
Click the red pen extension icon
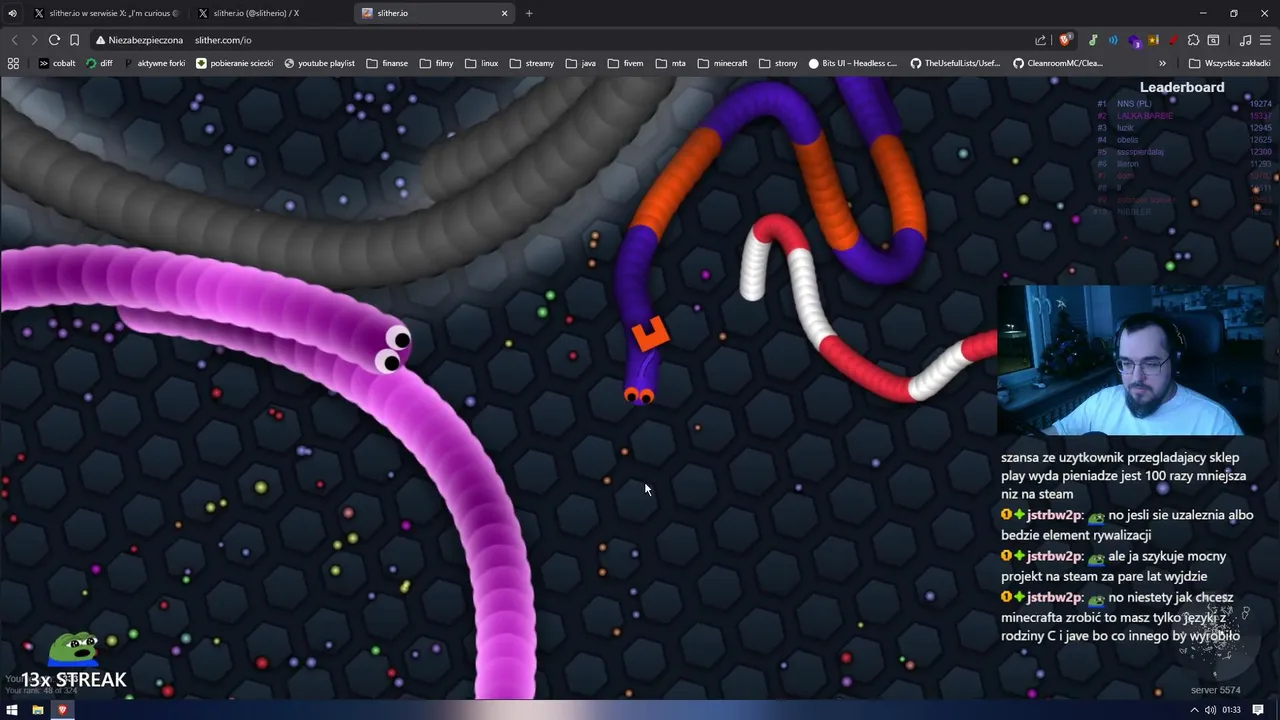(x=1173, y=40)
